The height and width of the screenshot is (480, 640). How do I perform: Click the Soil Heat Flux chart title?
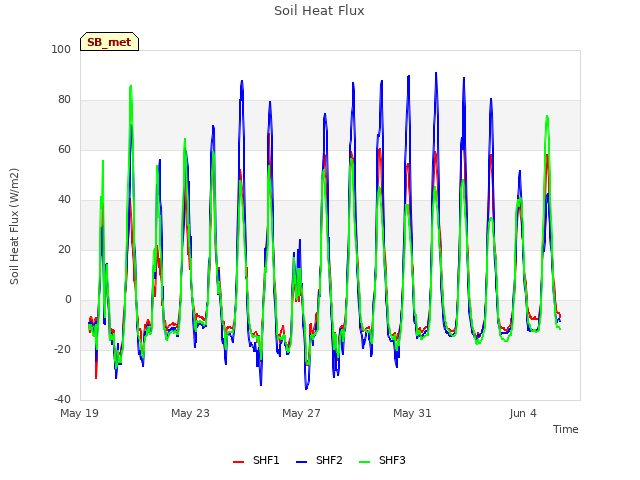tap(319, 11)
